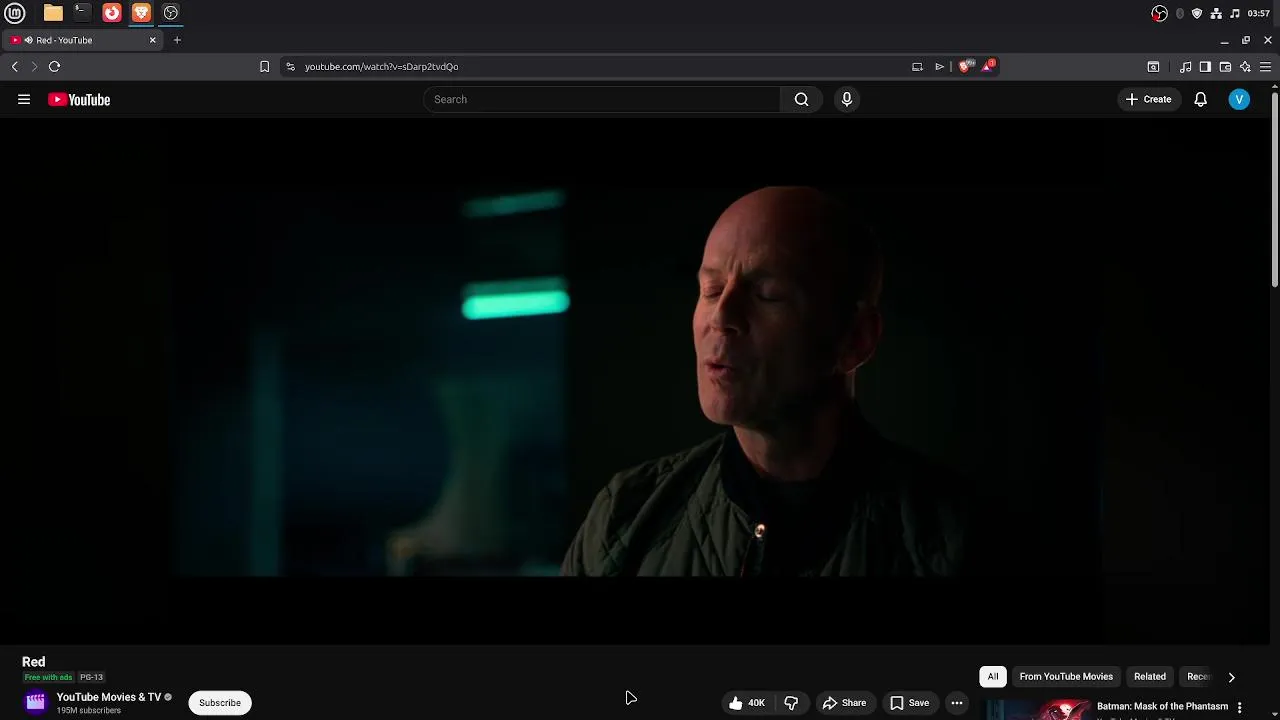Open the Brave Rewards triangle icon
The image size is (1280, 720).
(989, 66)
